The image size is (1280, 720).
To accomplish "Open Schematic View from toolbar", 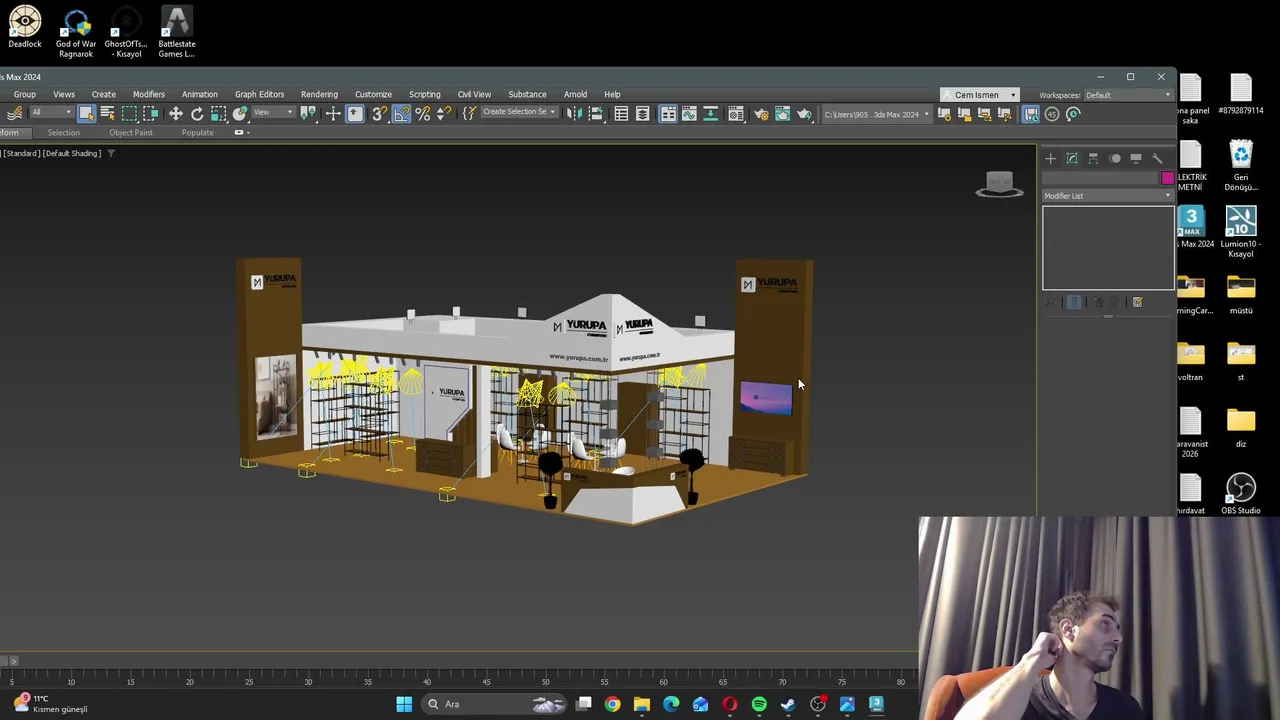I will (x=710, y=114).
